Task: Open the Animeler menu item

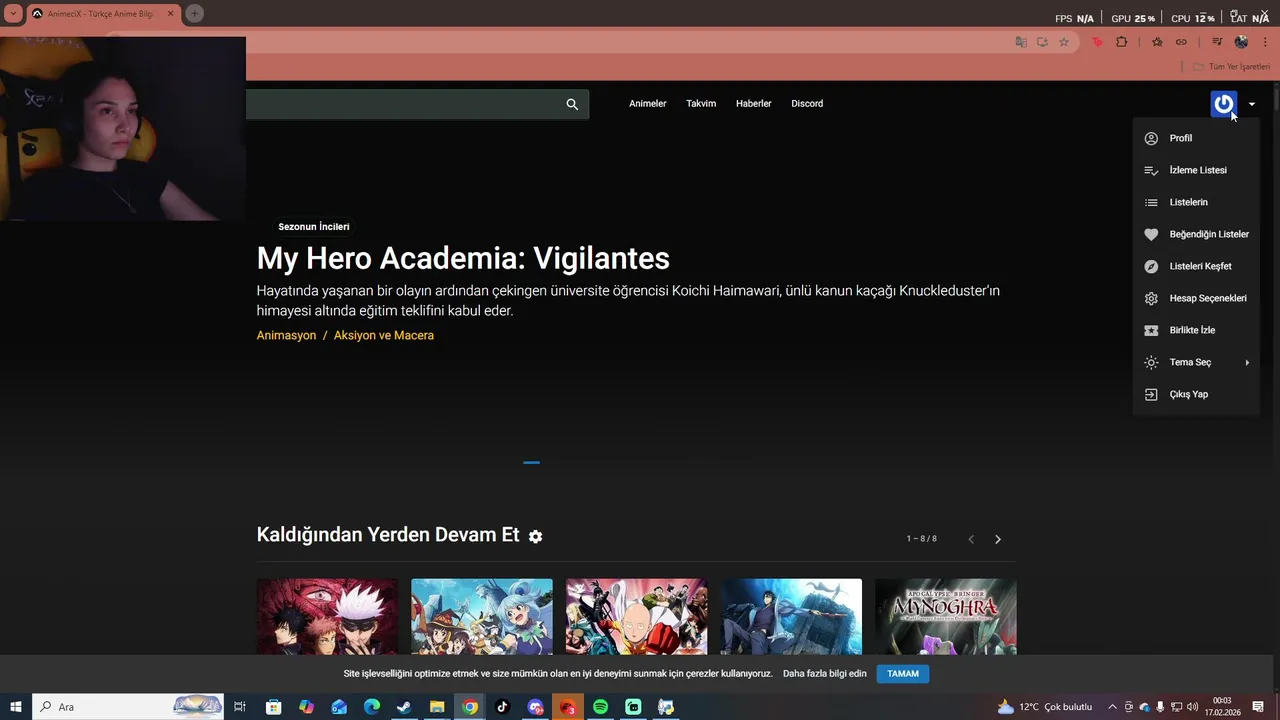Action: tap(647, 104)
